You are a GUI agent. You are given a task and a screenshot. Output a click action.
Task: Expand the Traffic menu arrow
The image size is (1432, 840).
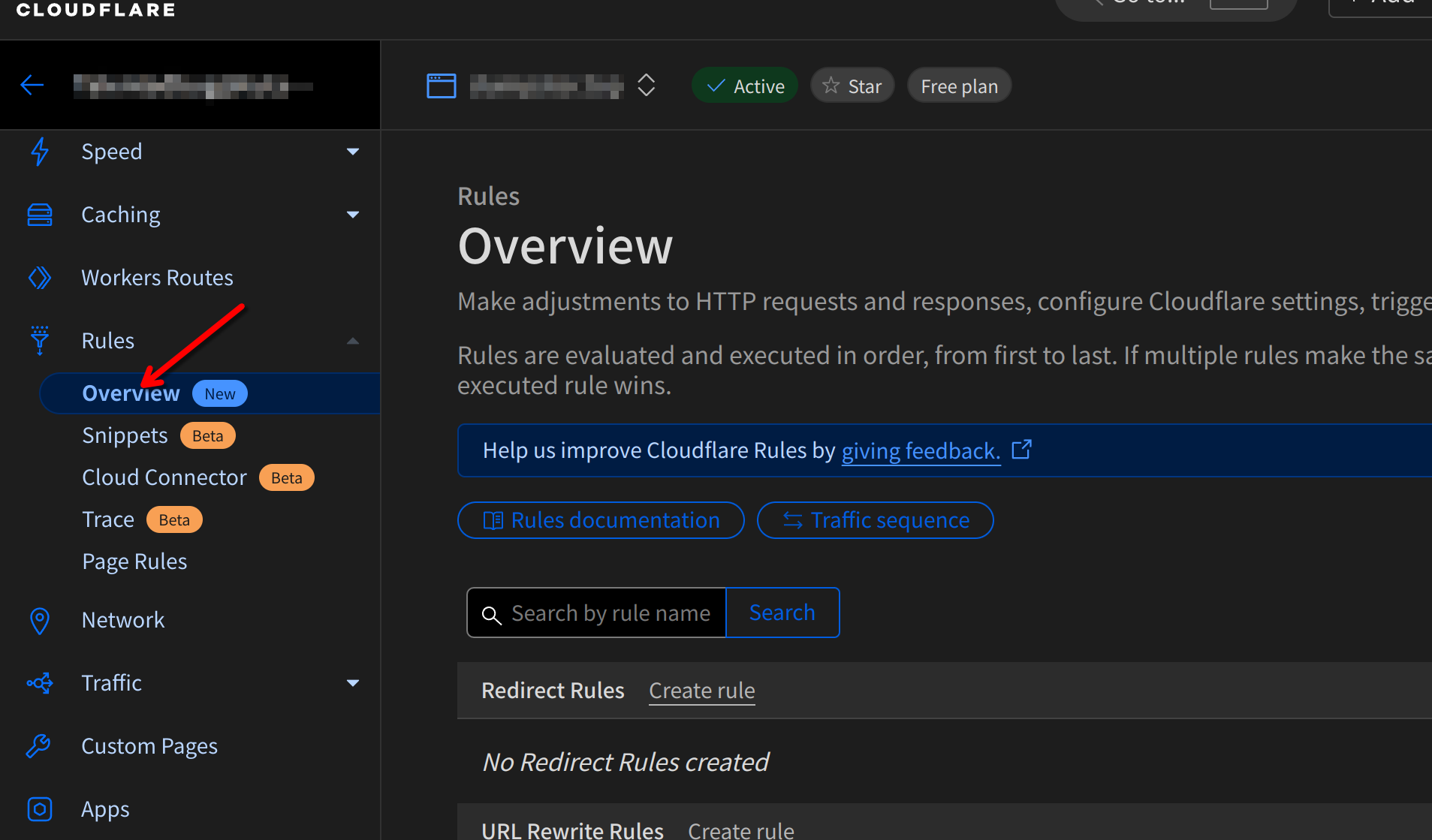353,683
